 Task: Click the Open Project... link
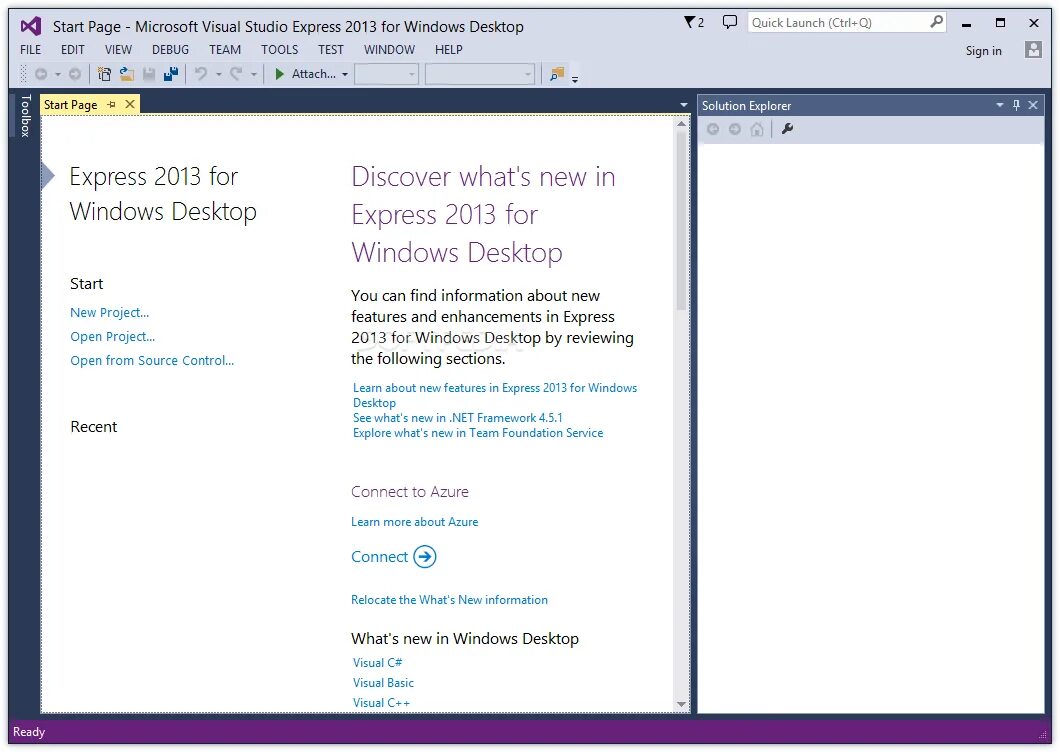[112, 336]
